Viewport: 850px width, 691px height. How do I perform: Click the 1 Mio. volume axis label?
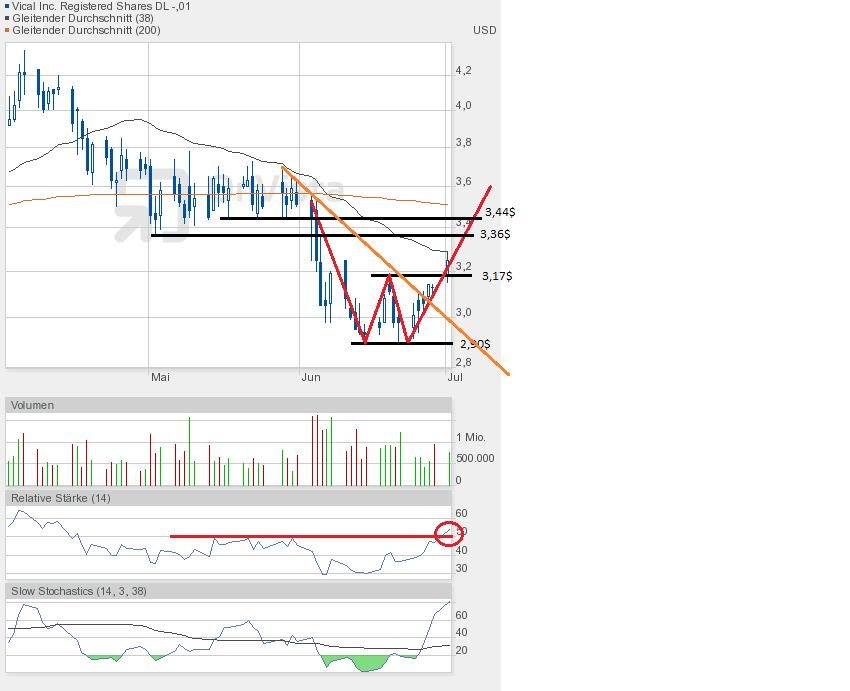(x=472, y=438)
